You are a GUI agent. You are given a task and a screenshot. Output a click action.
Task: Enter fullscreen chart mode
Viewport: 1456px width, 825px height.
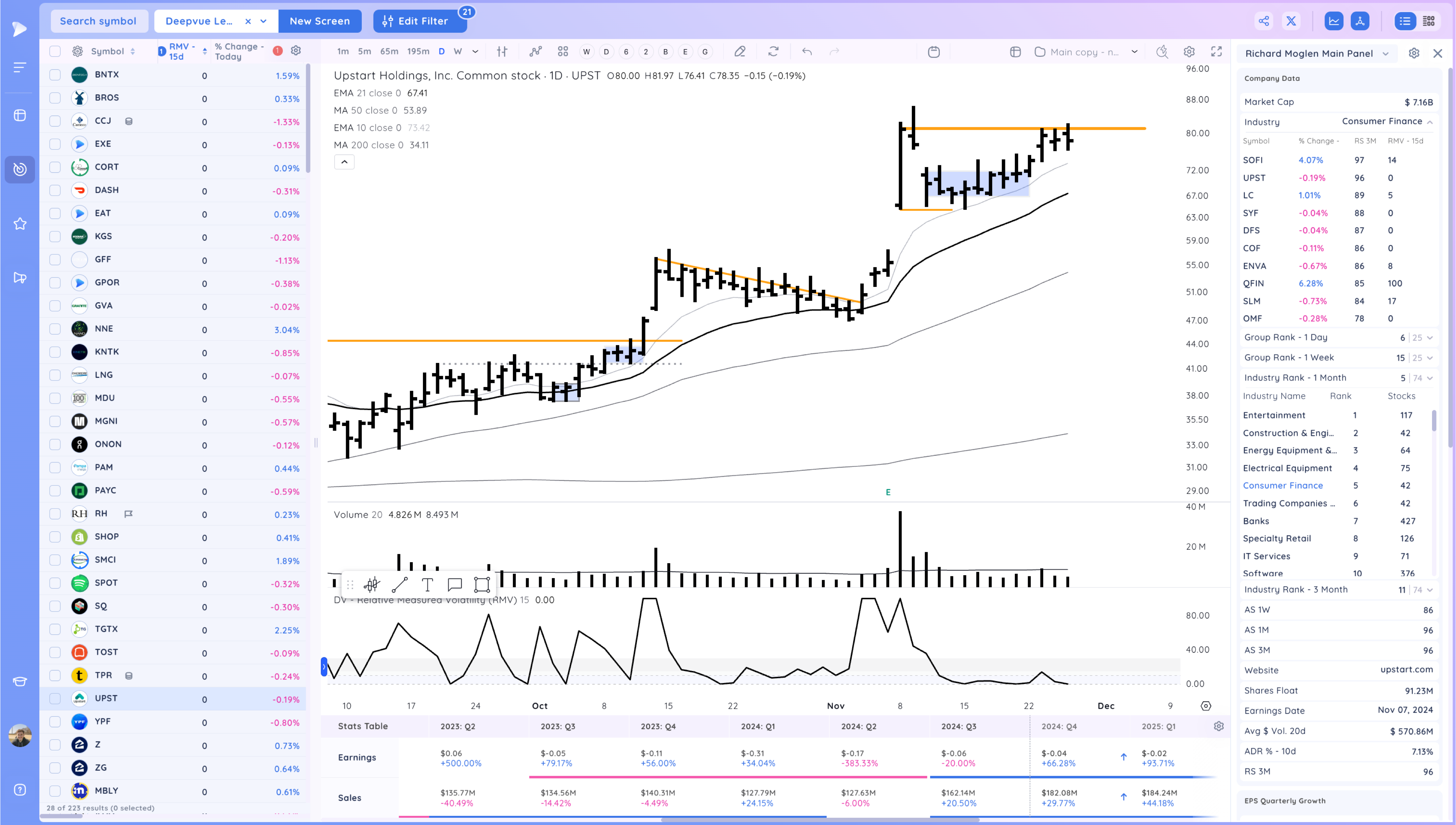click(1216, 52)
